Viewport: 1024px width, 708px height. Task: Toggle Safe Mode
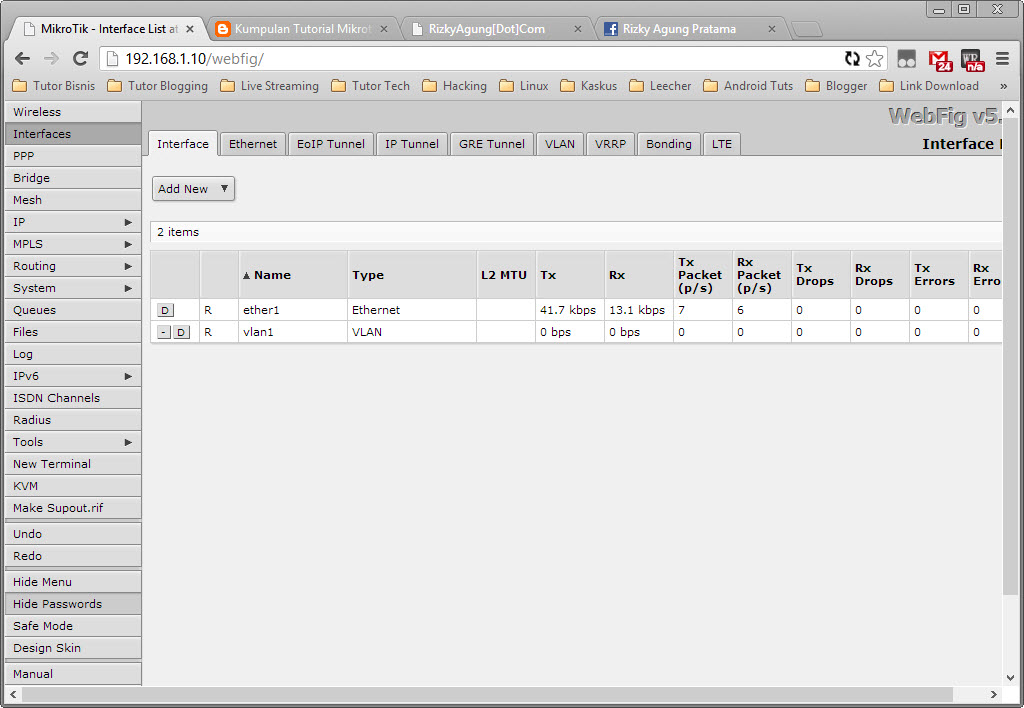[73, 626]
